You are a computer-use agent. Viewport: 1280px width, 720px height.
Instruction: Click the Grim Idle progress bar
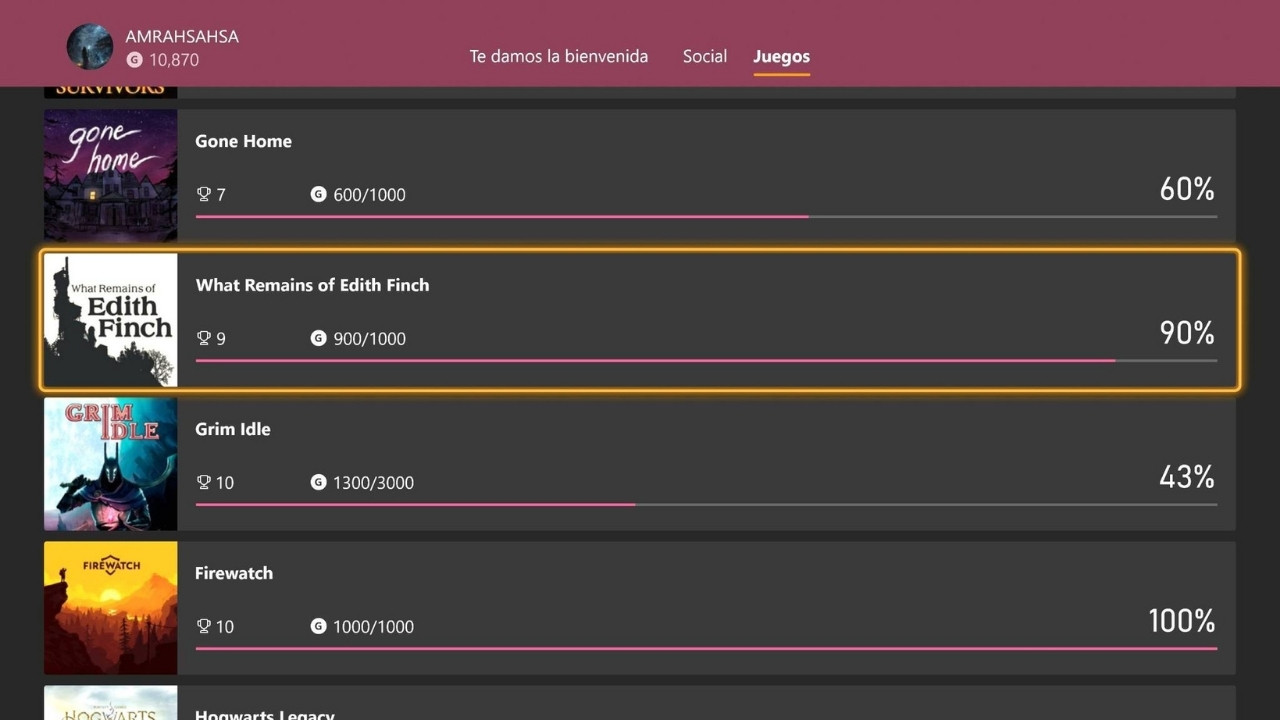point(705,504)
